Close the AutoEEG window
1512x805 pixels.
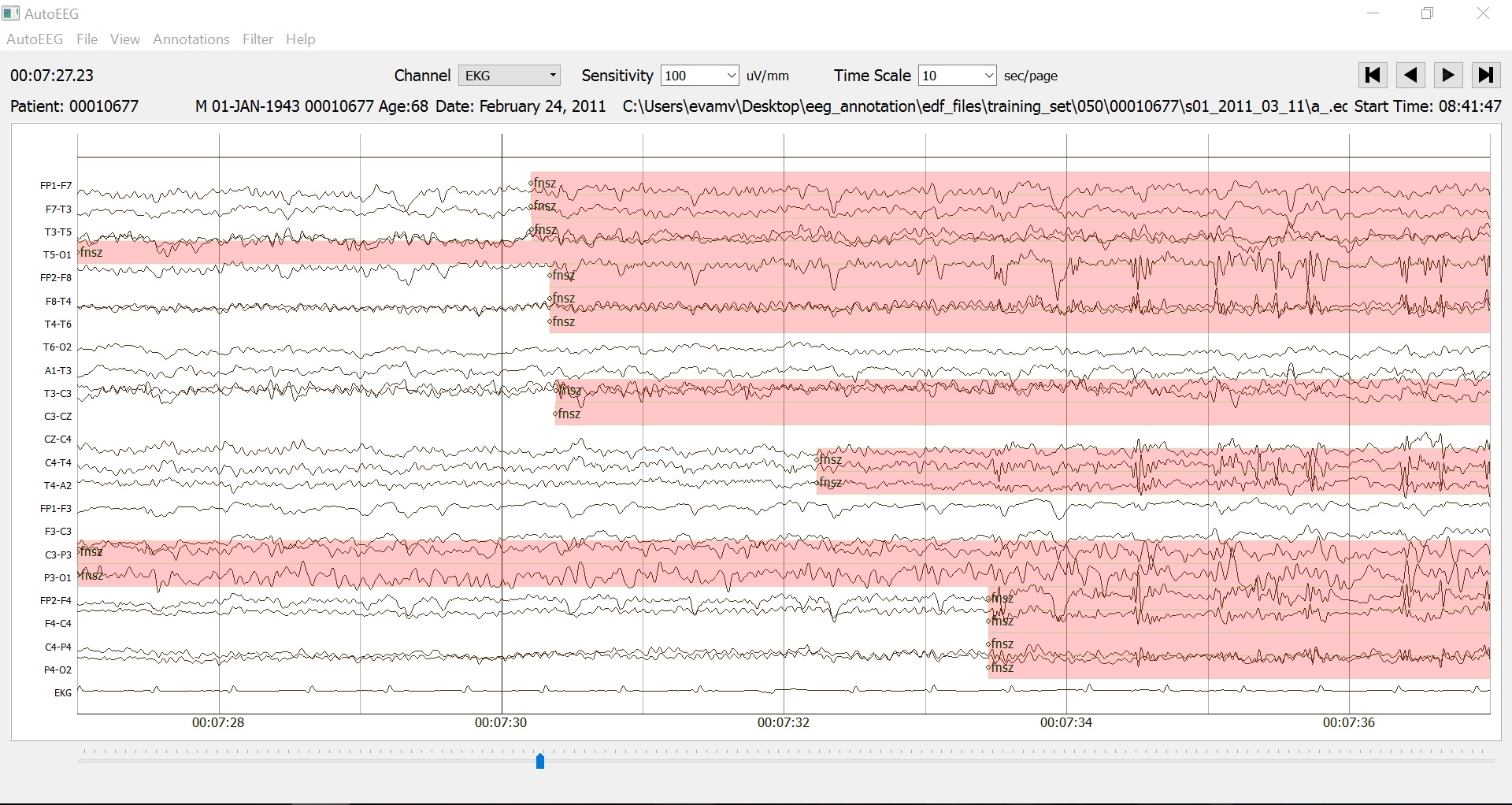click(x=1483, y=13)
